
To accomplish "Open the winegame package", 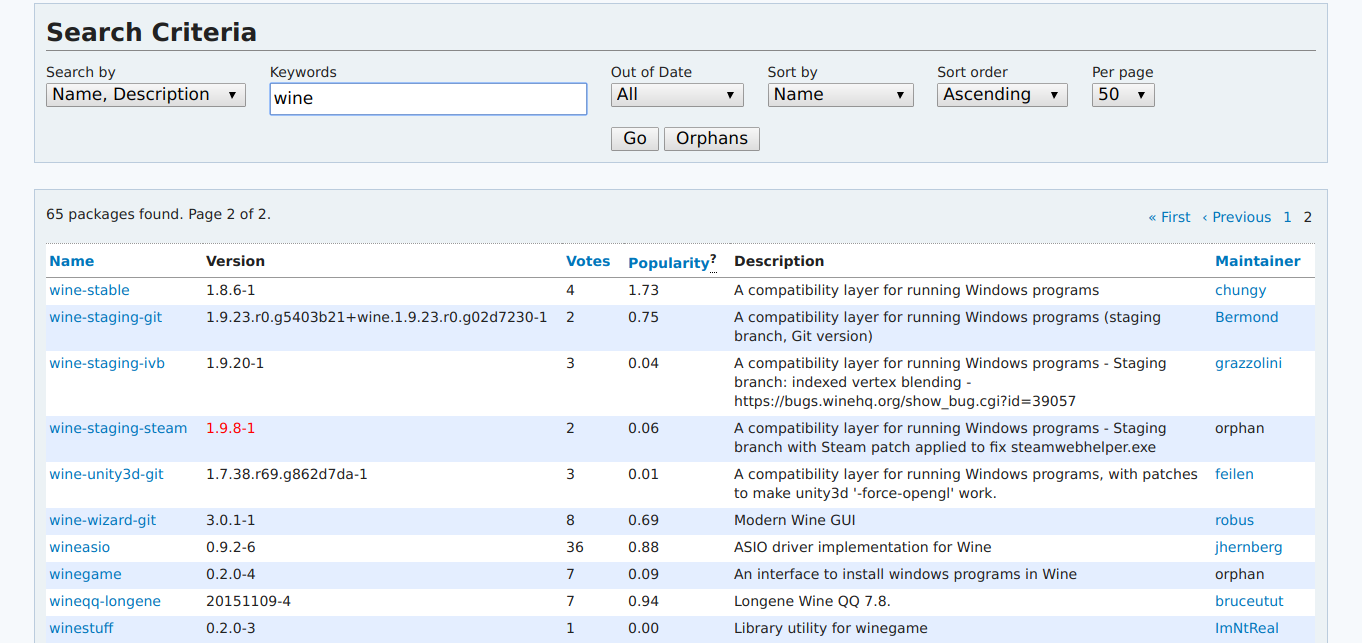I will click(x=85, y=574).
